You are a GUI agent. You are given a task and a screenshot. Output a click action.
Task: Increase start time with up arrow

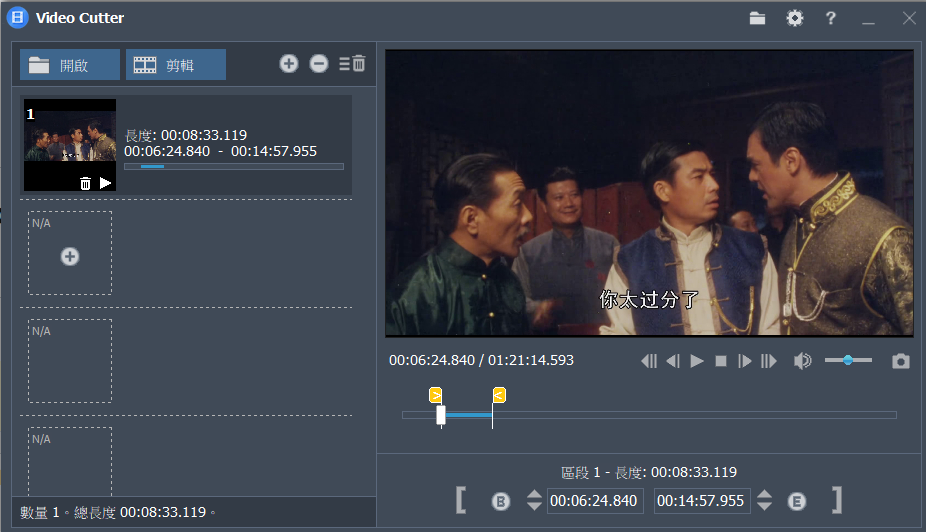click(x=534, y=495)
